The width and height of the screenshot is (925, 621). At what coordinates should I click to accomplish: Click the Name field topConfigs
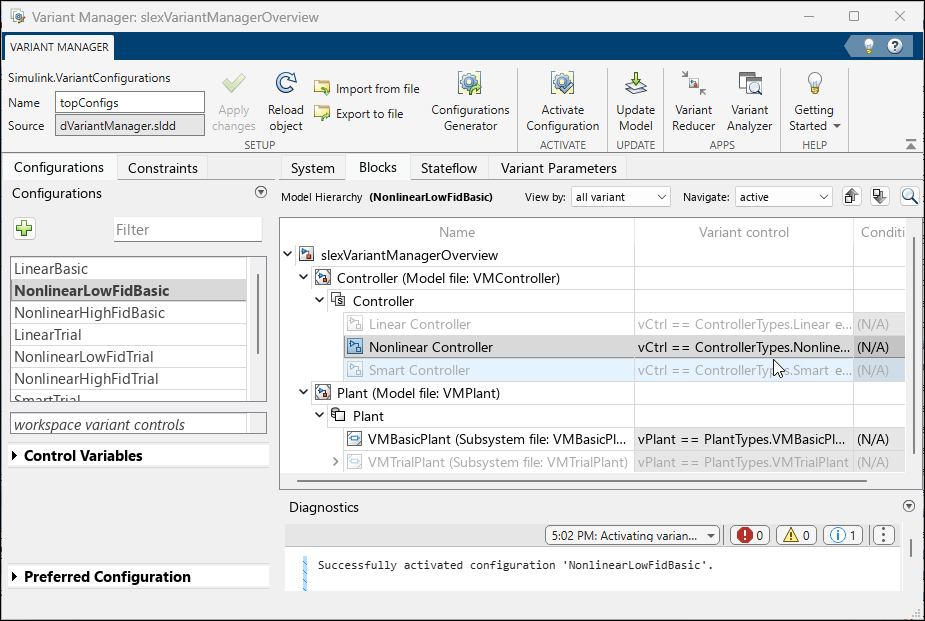[130, 103]
